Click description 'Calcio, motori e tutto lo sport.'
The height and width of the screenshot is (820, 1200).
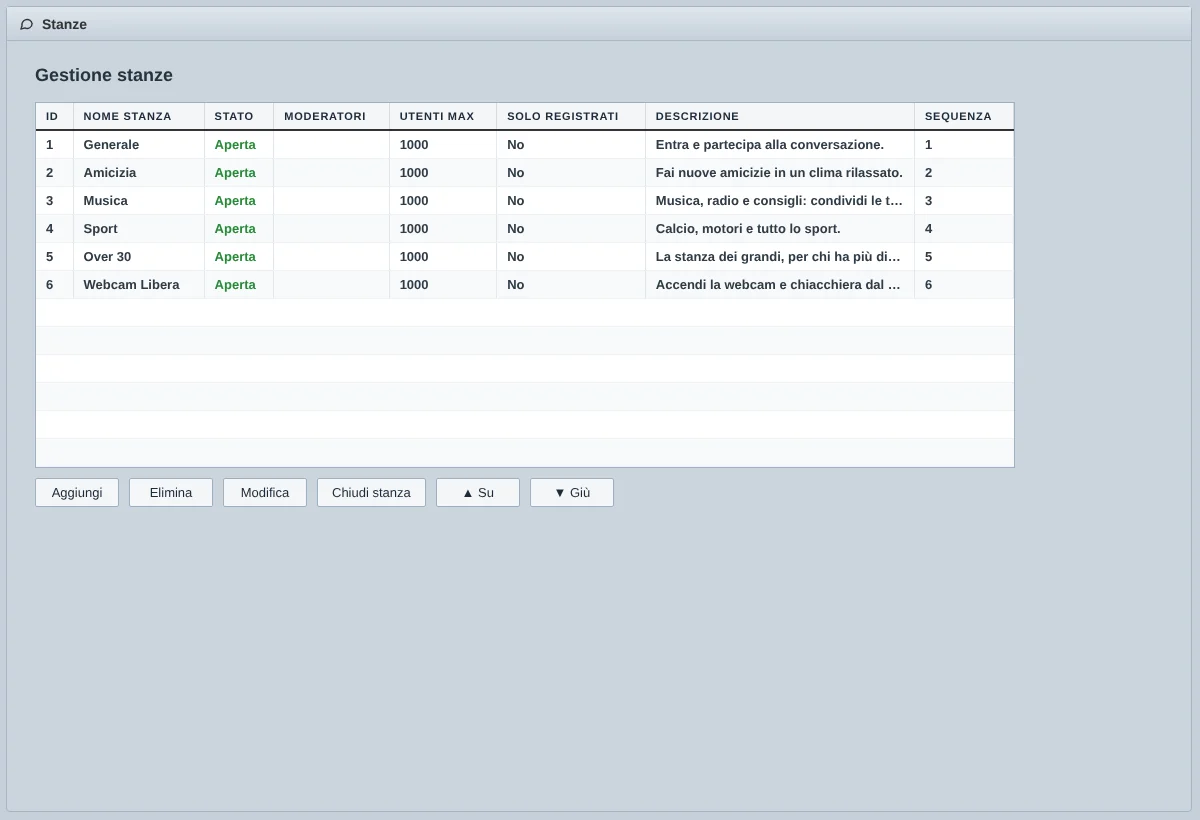click(748, 229)
